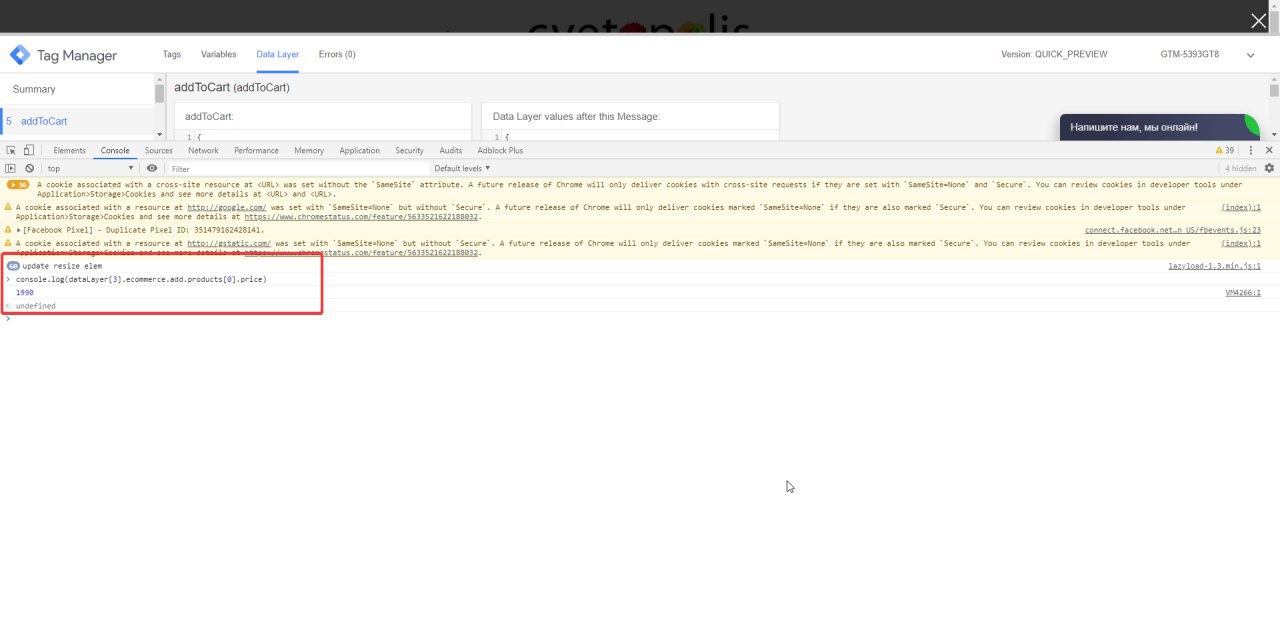
Task: Toggle the device toolbar icon
Action: click(x=28, y=150)
